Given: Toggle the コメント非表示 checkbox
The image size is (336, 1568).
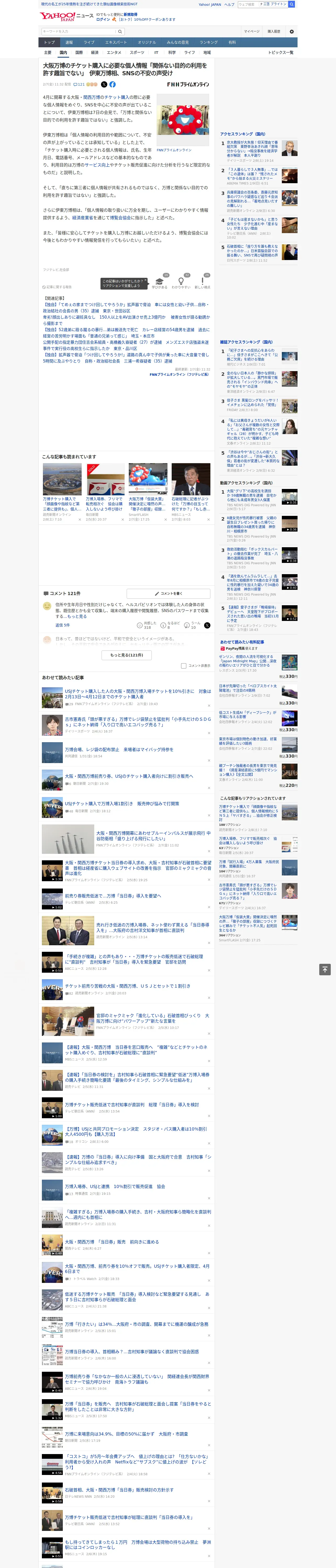Looking at the screenshot, I should pos(183,666).
